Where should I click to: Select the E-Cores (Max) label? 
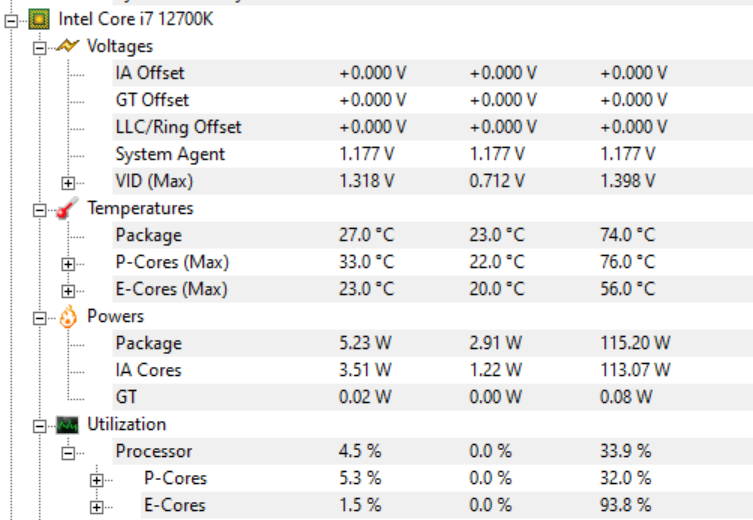[171, 289]
